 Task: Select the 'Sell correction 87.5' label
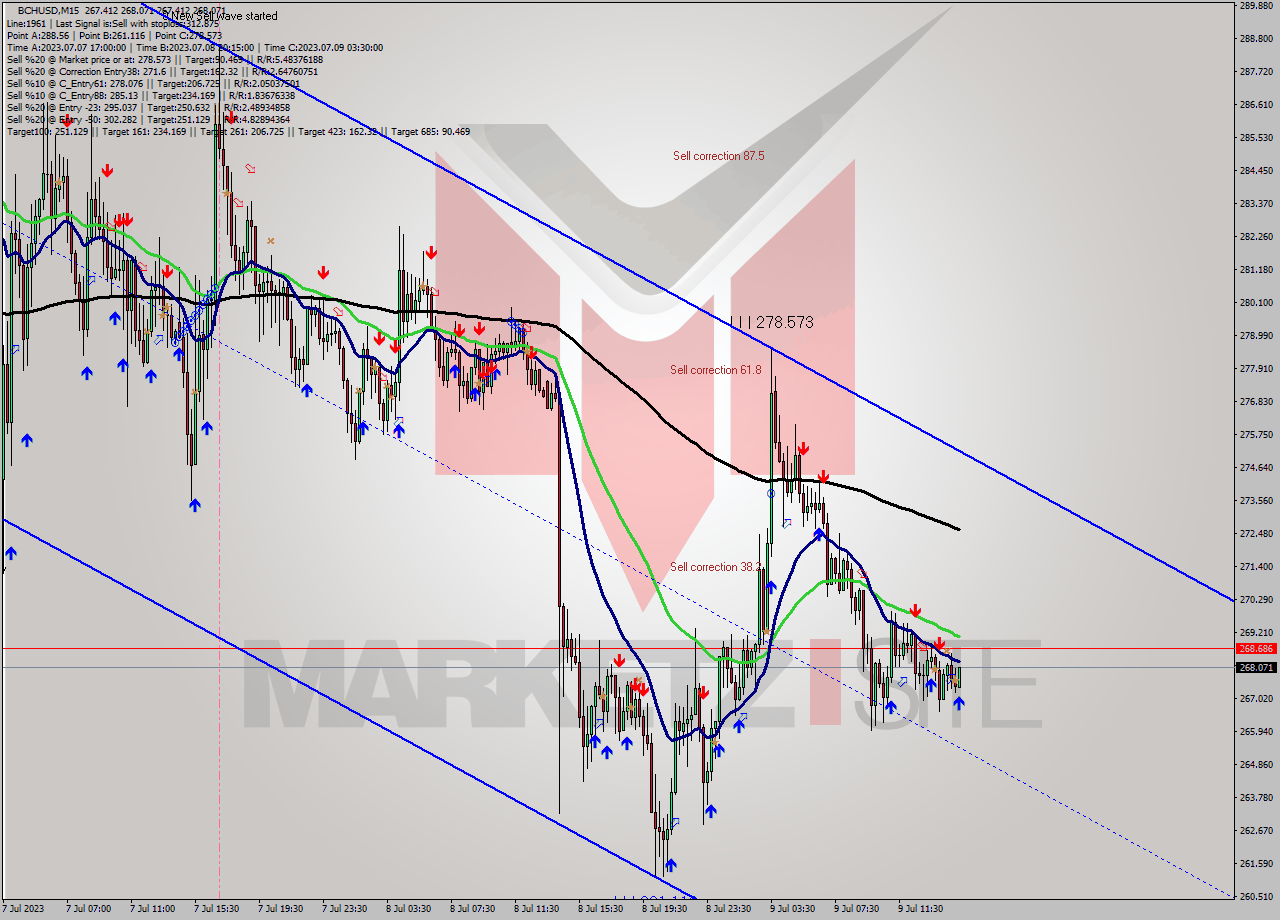pos(719,156)
